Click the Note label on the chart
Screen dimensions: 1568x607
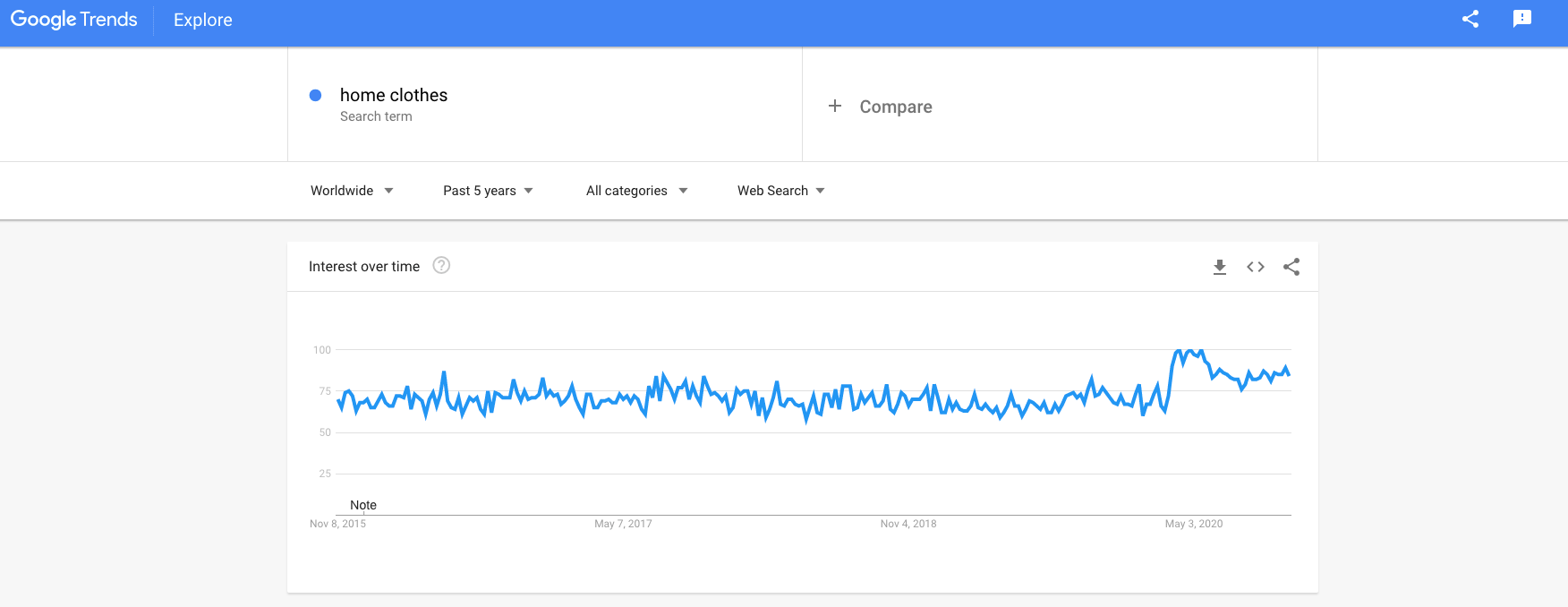363,505
